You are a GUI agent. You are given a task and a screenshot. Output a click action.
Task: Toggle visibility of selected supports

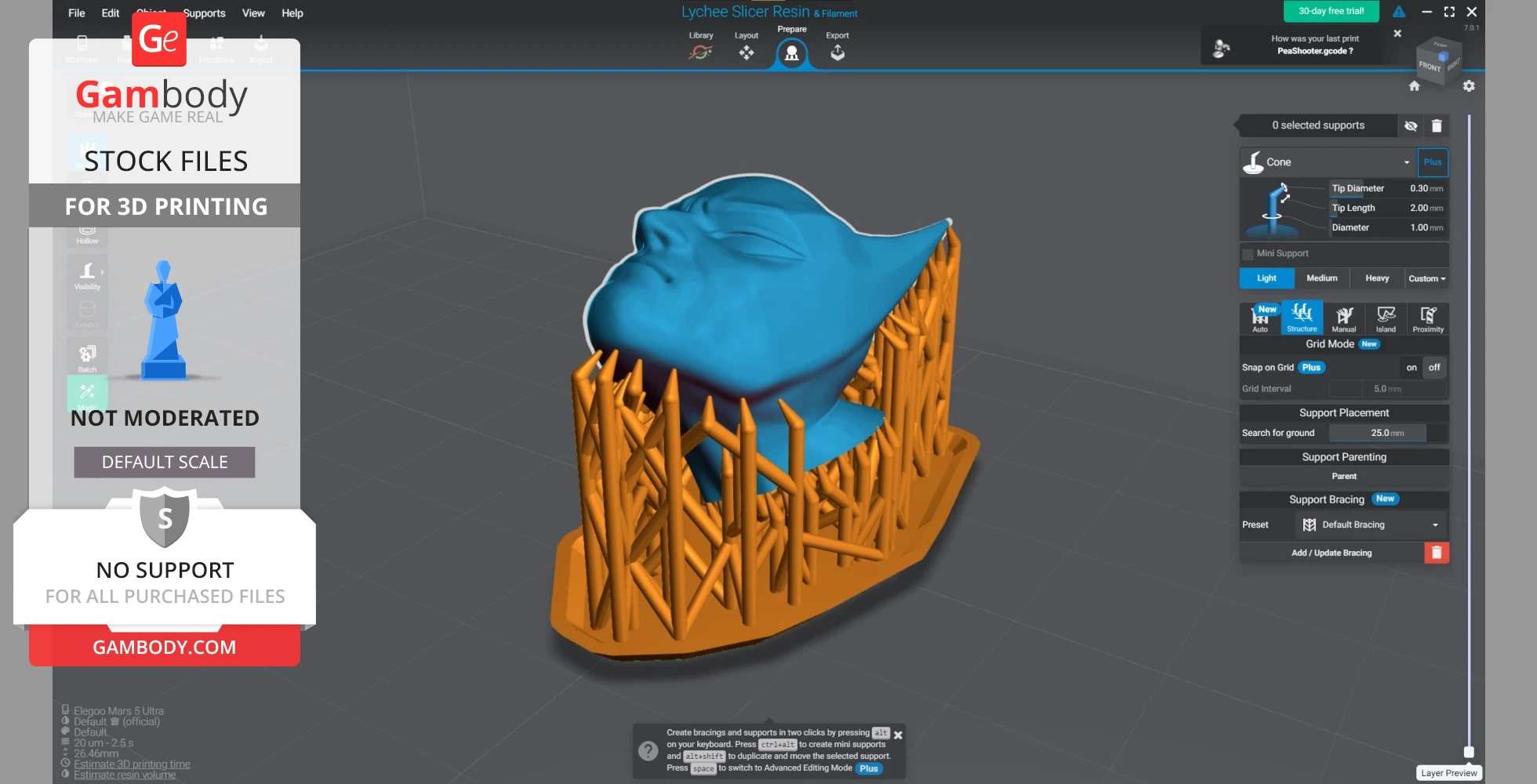point(1411,125)
